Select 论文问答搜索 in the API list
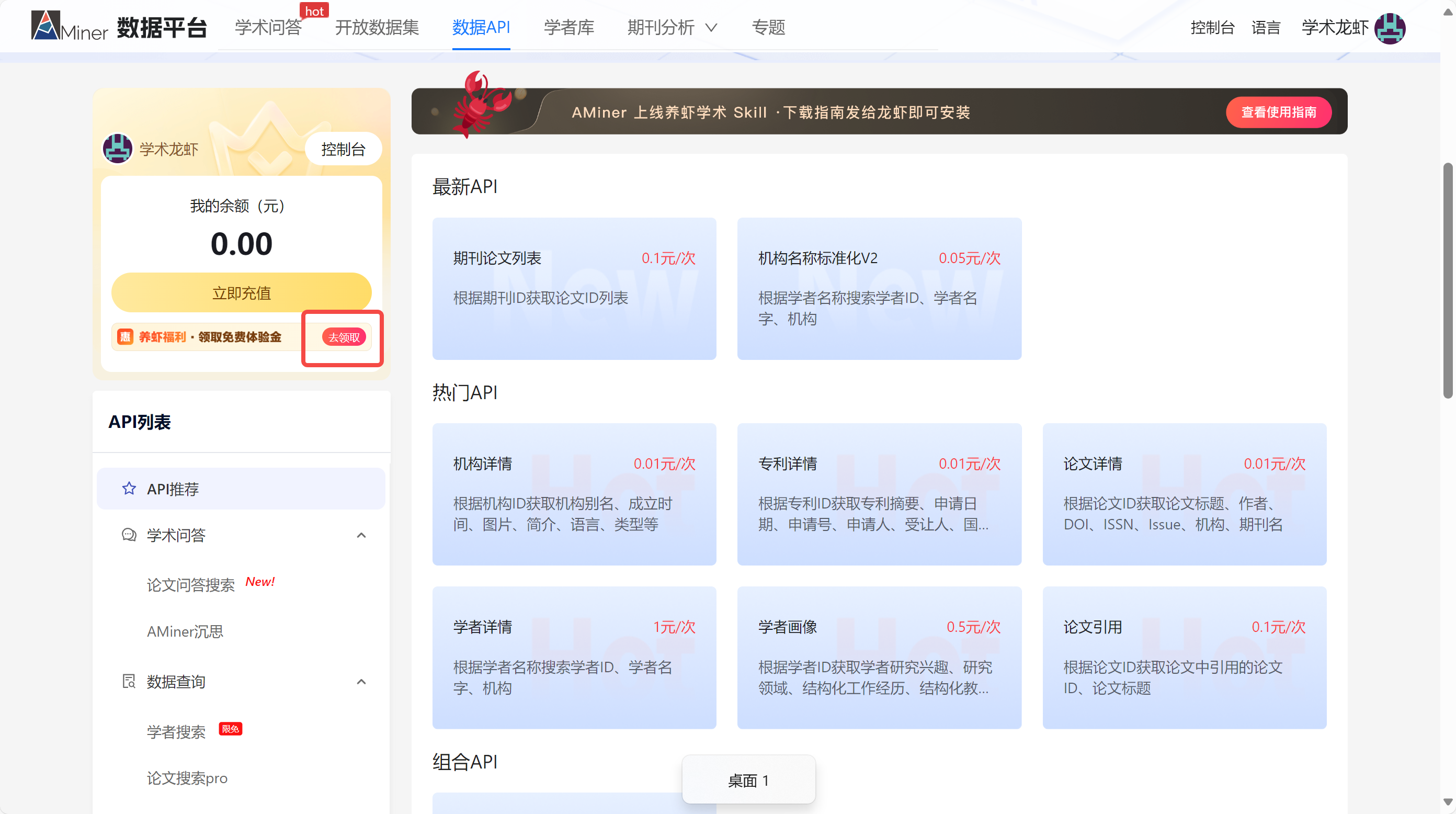The width and height of the screenshot is (1456, 814). (x=190, y=584)
